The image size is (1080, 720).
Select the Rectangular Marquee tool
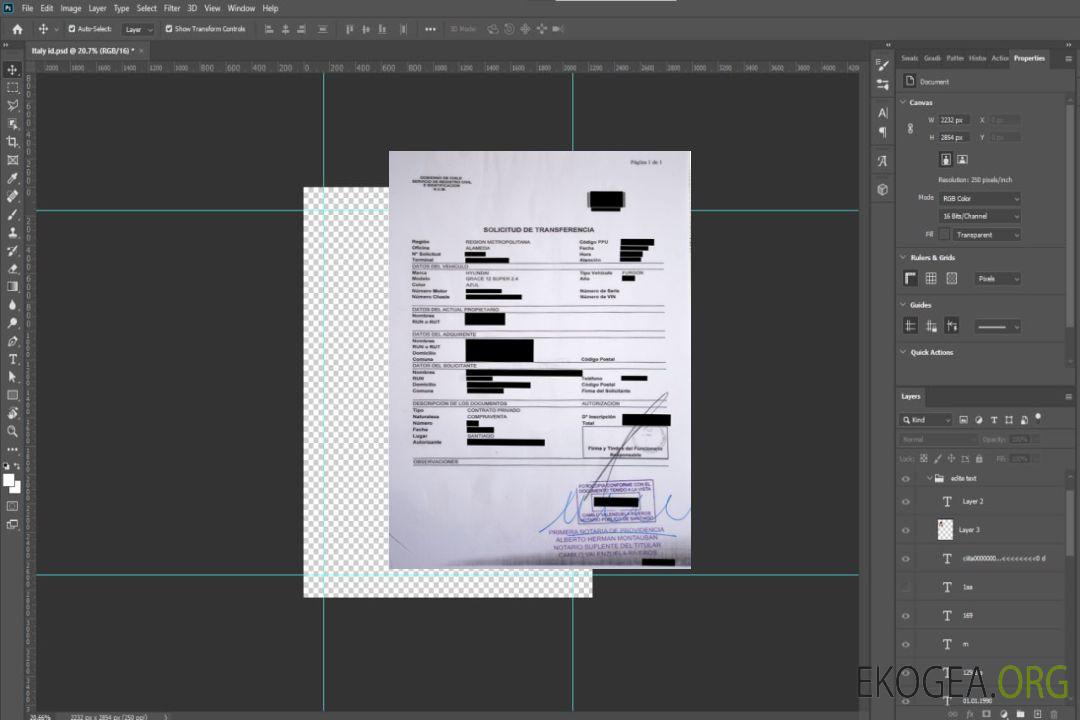pos(12,88)
